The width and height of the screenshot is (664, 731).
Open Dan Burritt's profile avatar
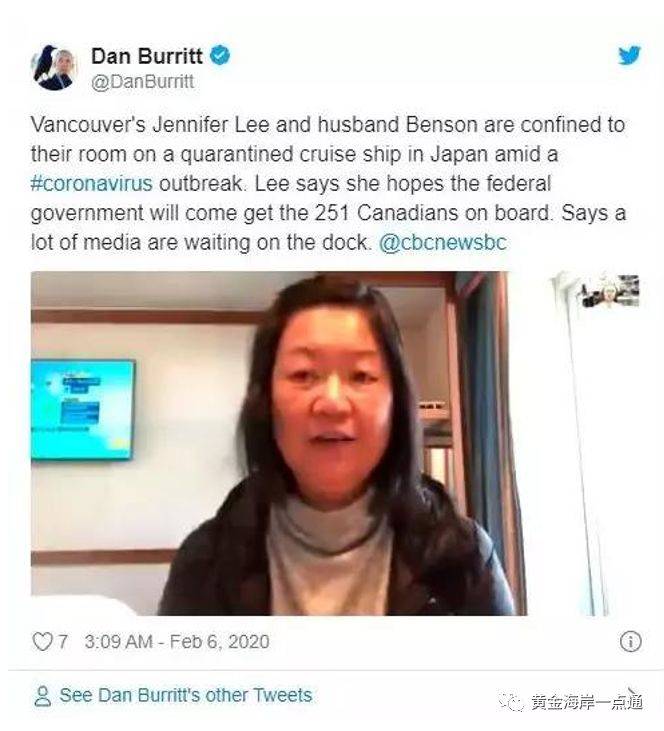tap(55, 67)
